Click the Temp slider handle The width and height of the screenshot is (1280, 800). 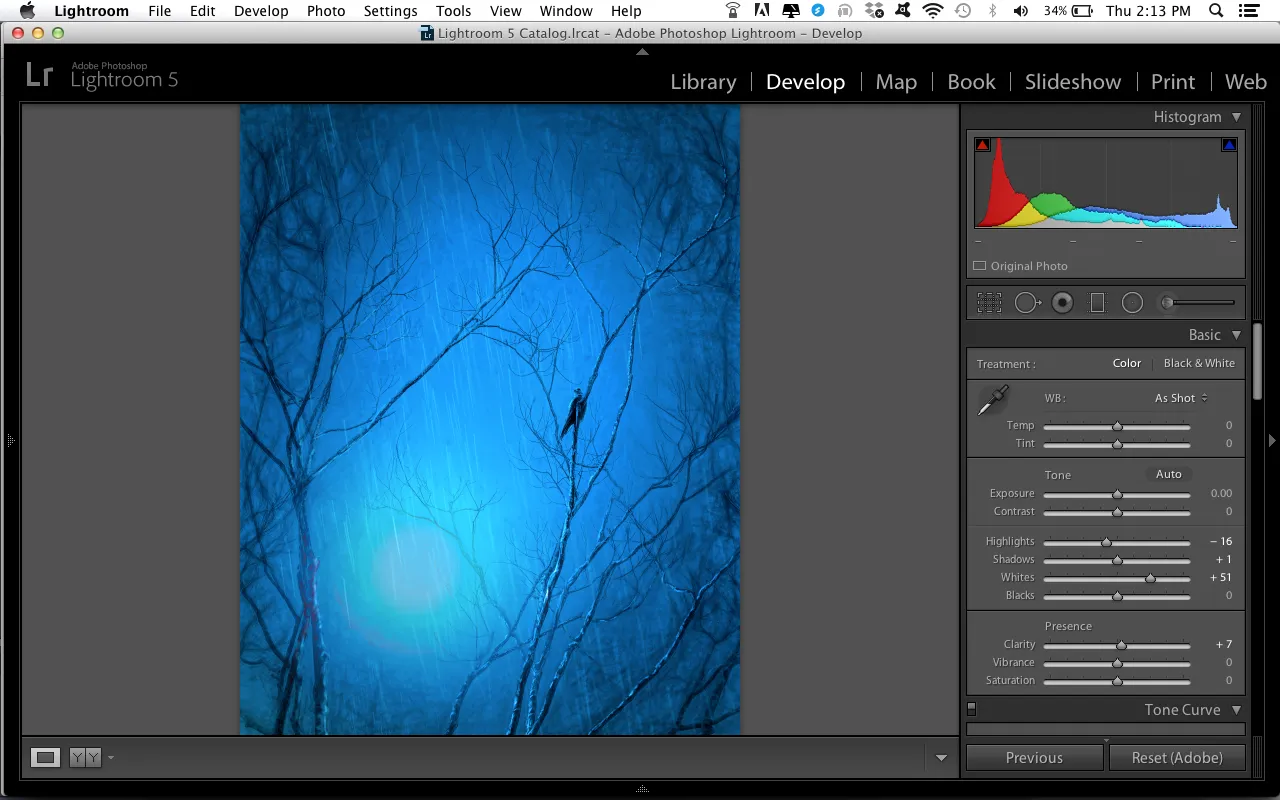point(1117,426)
